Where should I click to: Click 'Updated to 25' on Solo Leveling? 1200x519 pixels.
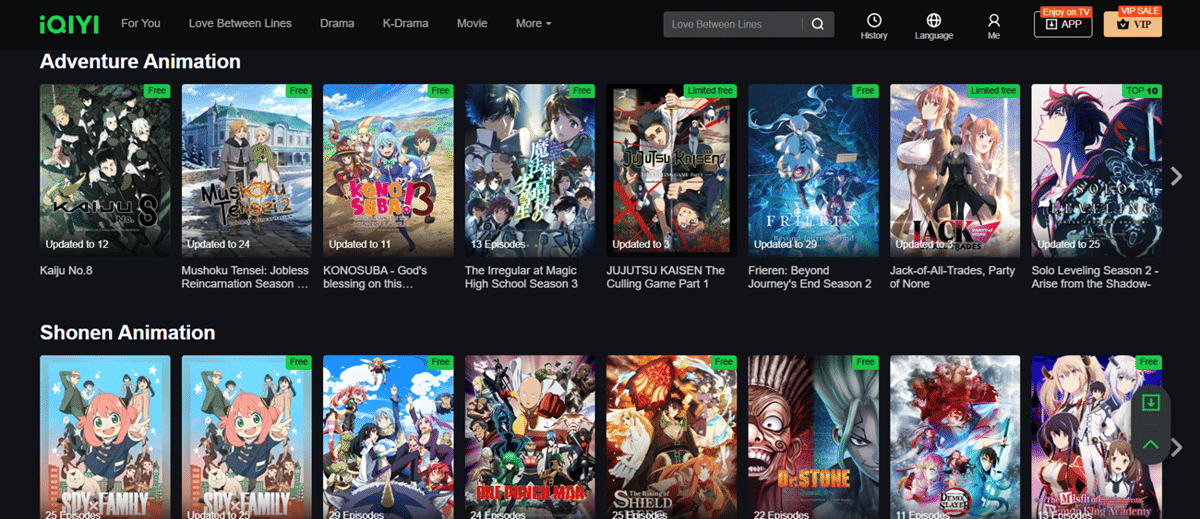pyautogui.click(x=1068, y=244)
